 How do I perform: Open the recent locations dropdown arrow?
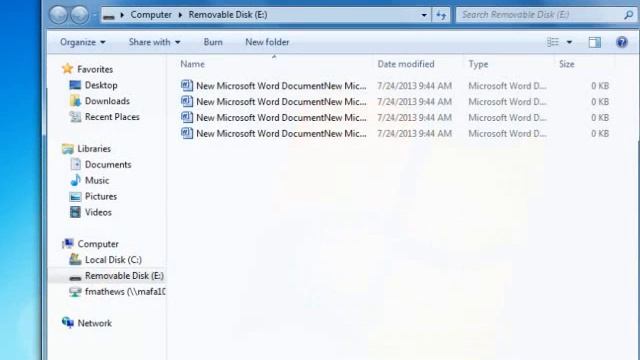coord(94,15)
